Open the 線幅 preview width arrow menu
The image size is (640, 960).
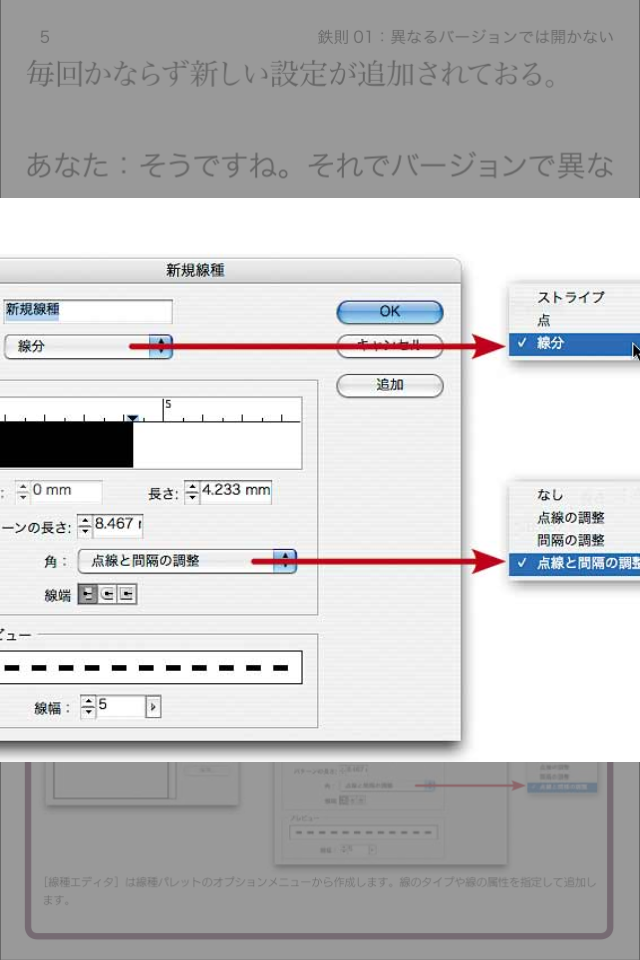point(153,707)
